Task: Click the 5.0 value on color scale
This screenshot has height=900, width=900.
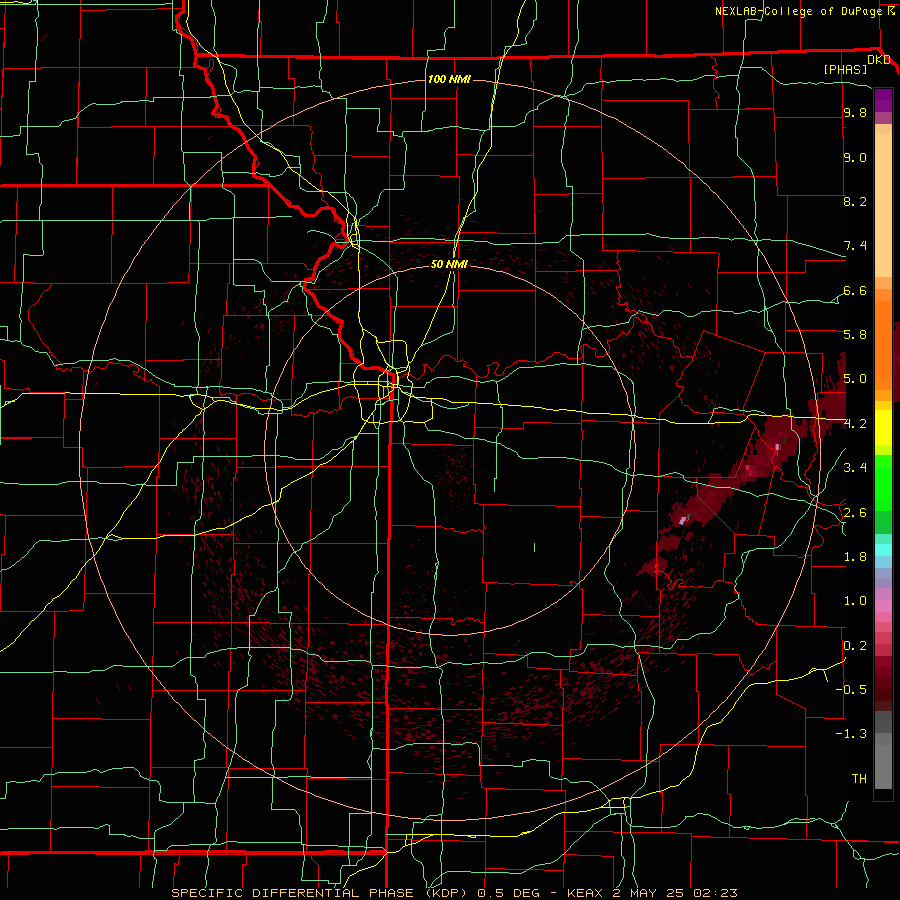Action: (855, 379)
